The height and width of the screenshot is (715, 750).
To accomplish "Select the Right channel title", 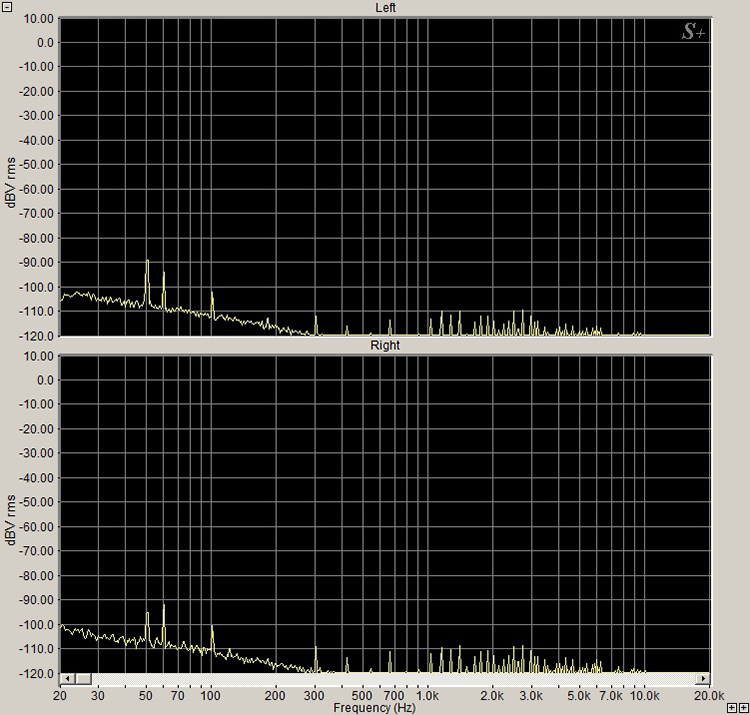I will coord(385,345).
